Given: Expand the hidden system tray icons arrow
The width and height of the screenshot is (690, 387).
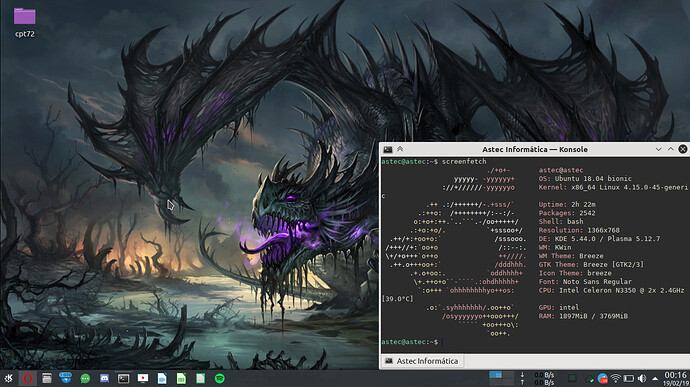Looking at the screenshot, I should (655, 379).
